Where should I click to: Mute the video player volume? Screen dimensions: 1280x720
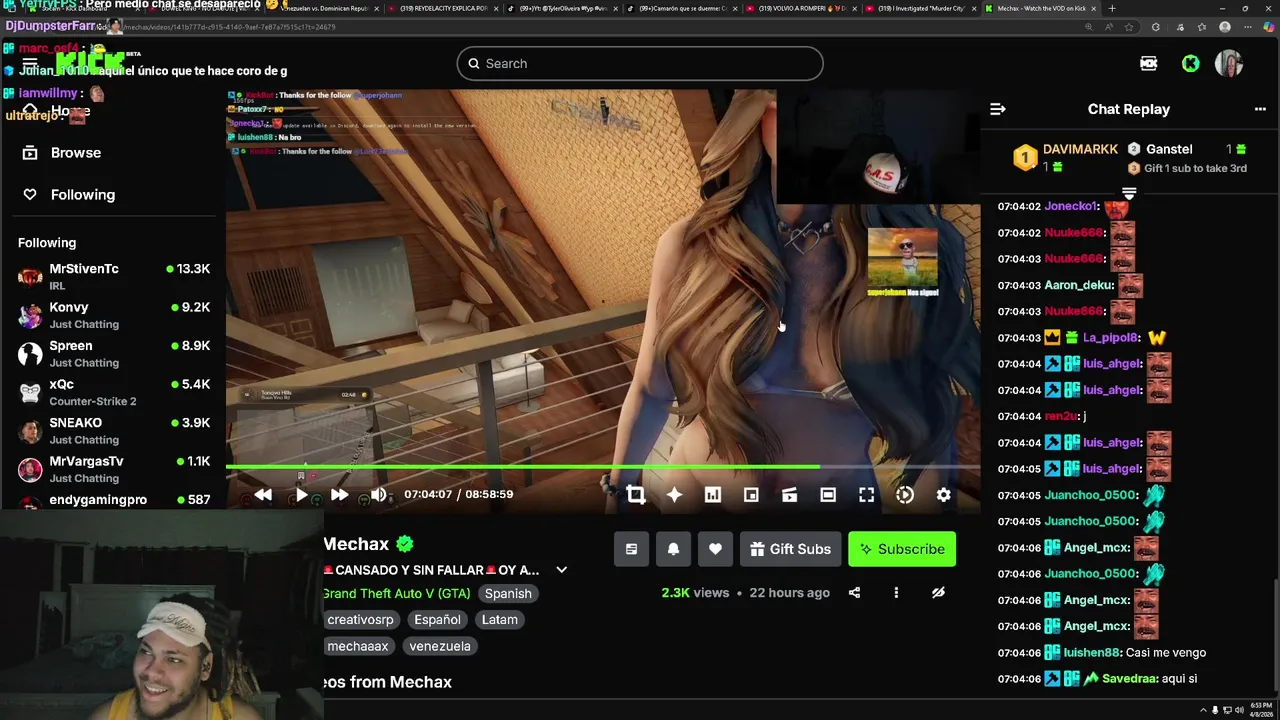coord(378,494)
